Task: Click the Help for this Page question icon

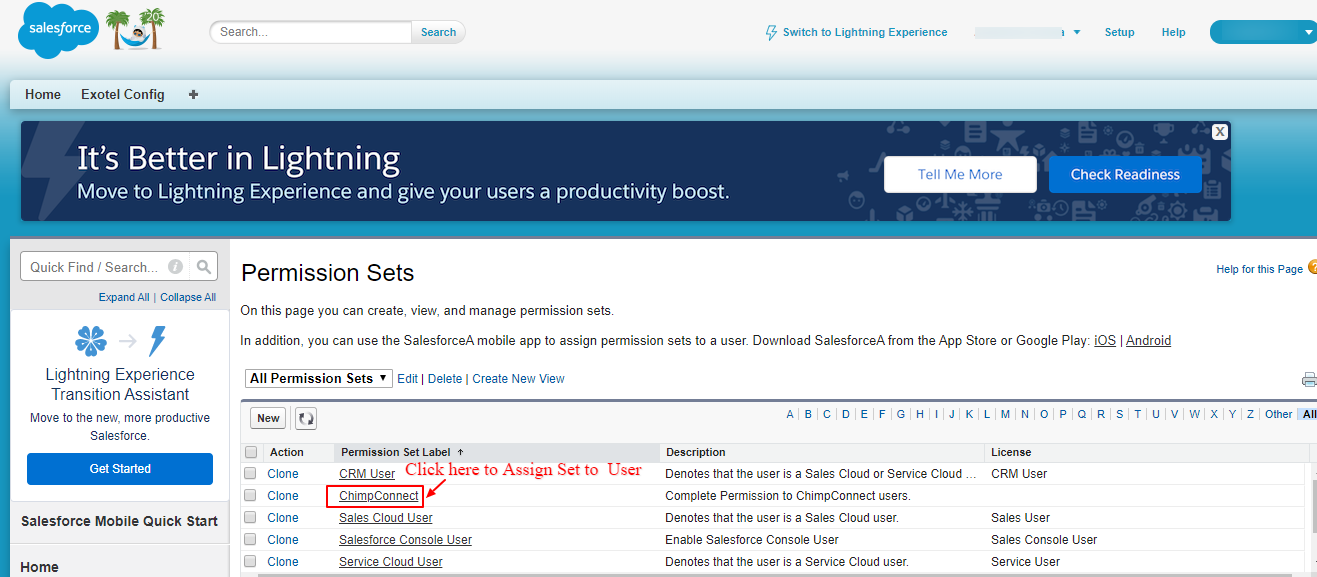Action: [1312, 267]
